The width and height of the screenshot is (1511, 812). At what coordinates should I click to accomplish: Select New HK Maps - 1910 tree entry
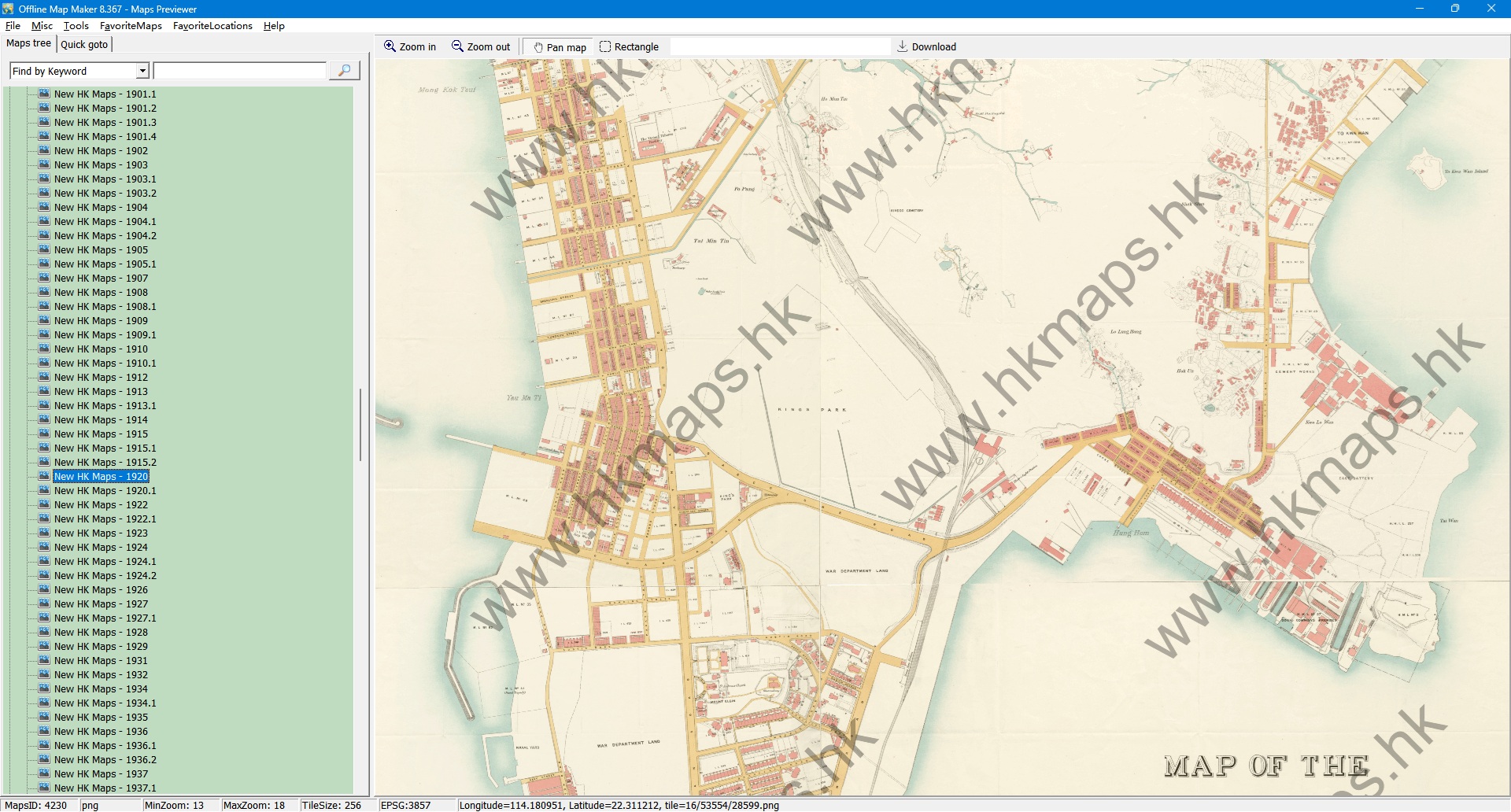click(x=101, y=349)
